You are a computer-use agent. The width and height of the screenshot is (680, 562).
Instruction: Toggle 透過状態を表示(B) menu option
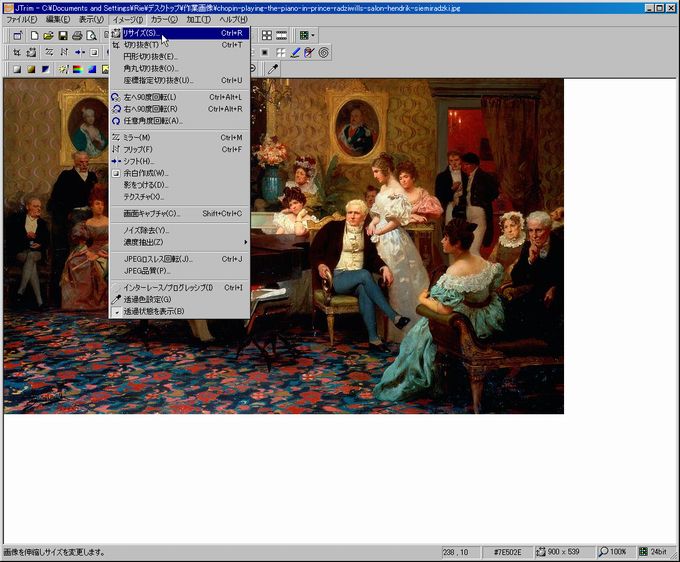click(x=180, y=311)
